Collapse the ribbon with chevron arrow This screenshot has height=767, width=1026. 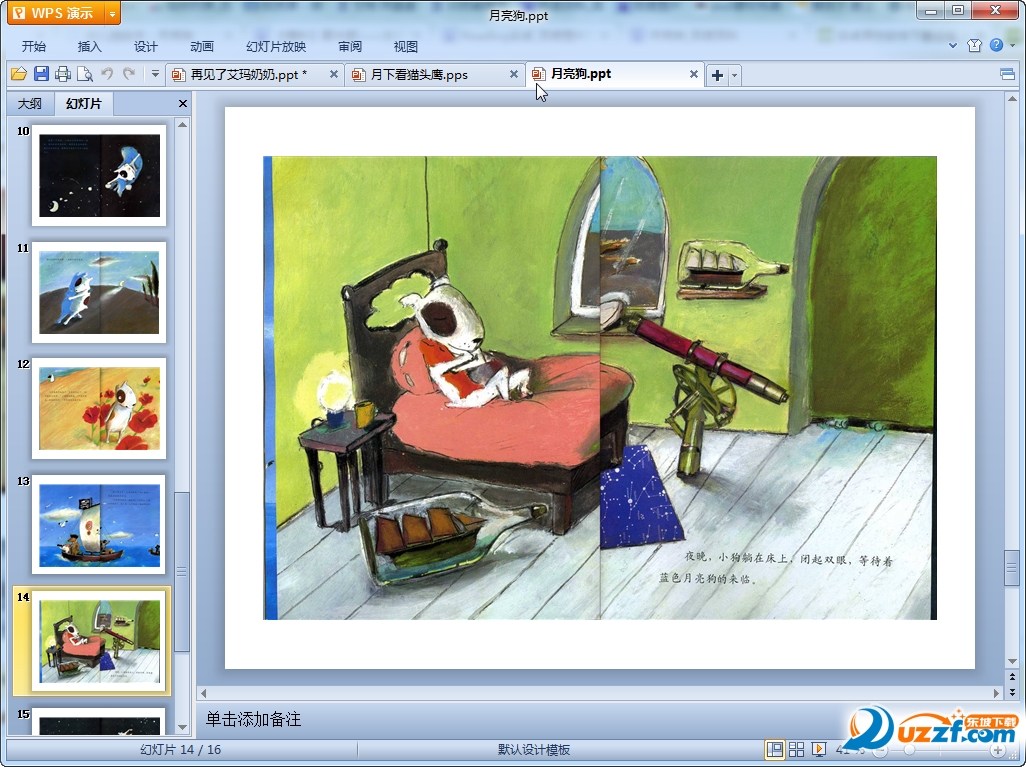point(953,46)
